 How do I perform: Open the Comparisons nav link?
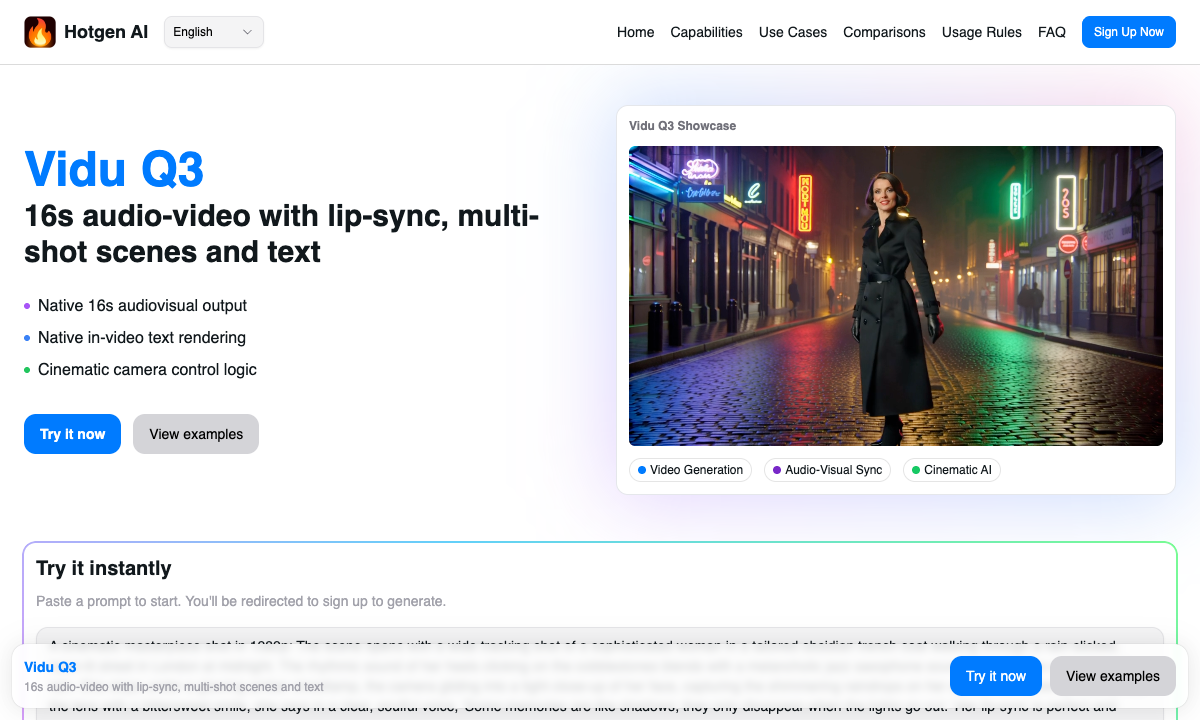click(884, 32)
